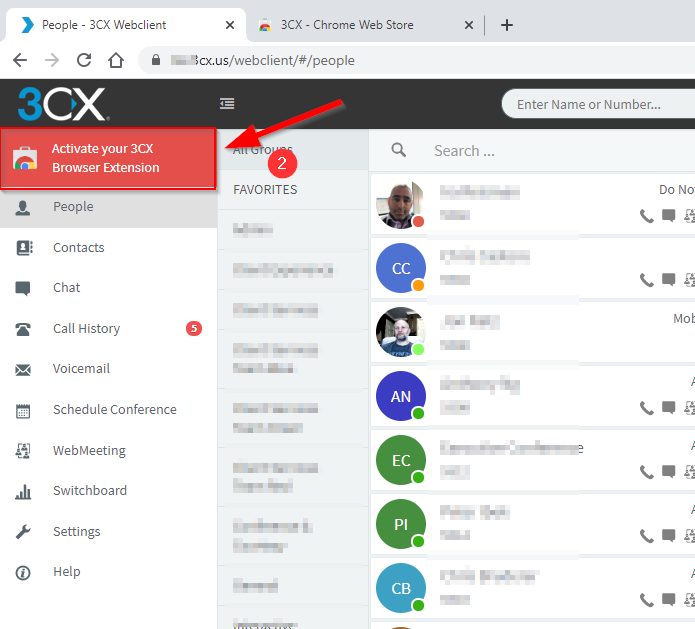Screen dimensions: 695x629
Task: Select the CB avatar contact
Action: 401,588
